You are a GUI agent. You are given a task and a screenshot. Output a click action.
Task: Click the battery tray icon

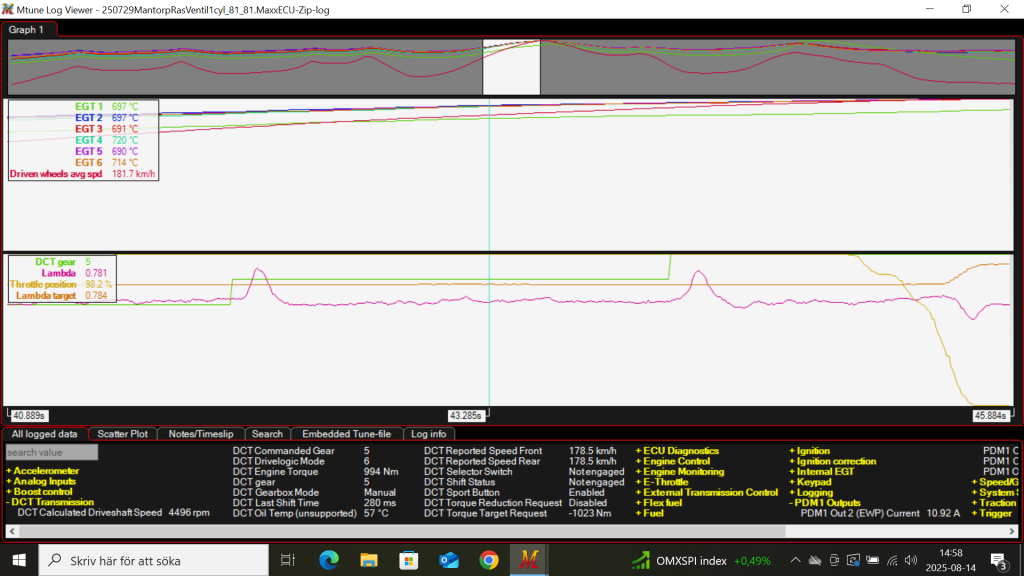pyautogui.click(x=872, y=560)
